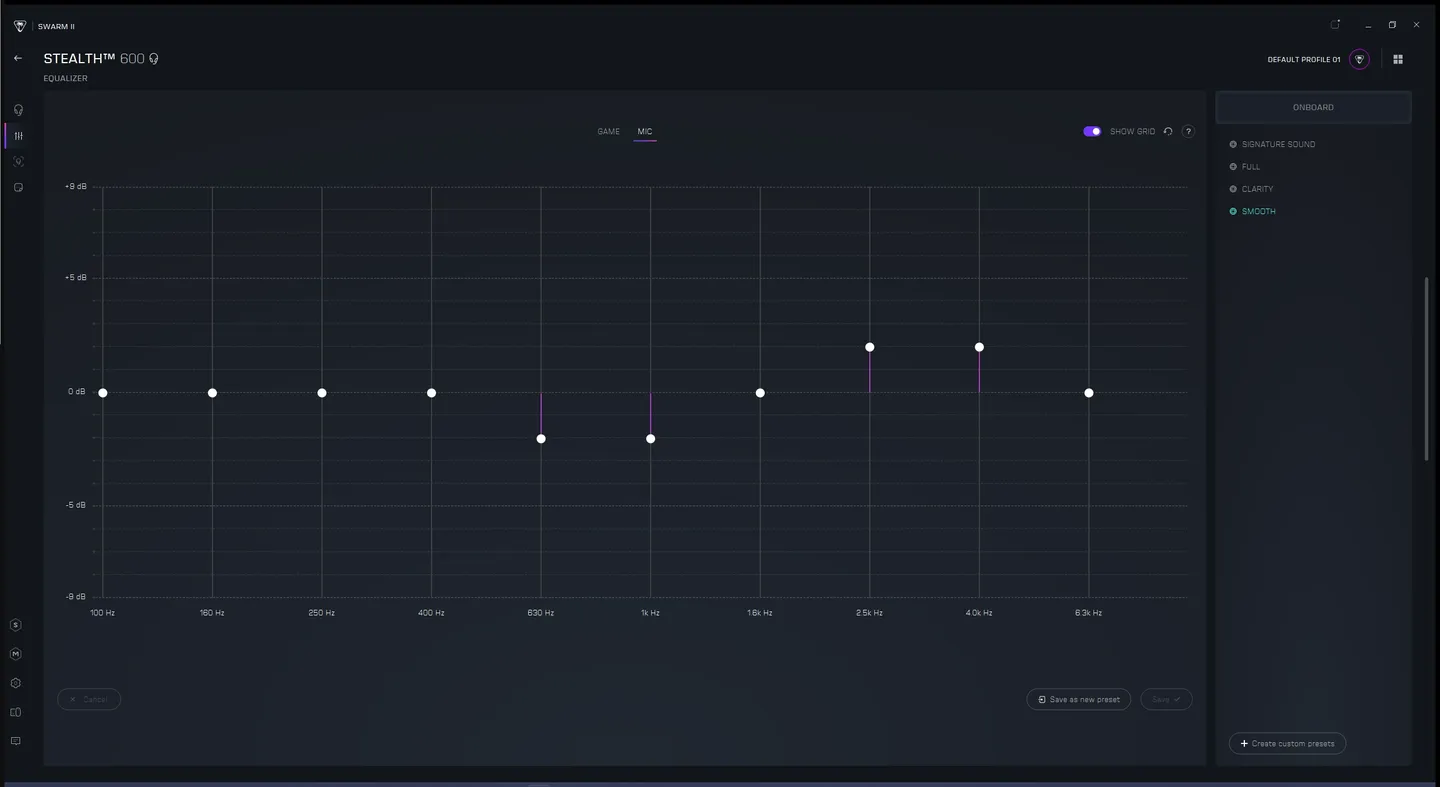Click the Turtle Beach logo in title bar

click(x=19, y=26)
